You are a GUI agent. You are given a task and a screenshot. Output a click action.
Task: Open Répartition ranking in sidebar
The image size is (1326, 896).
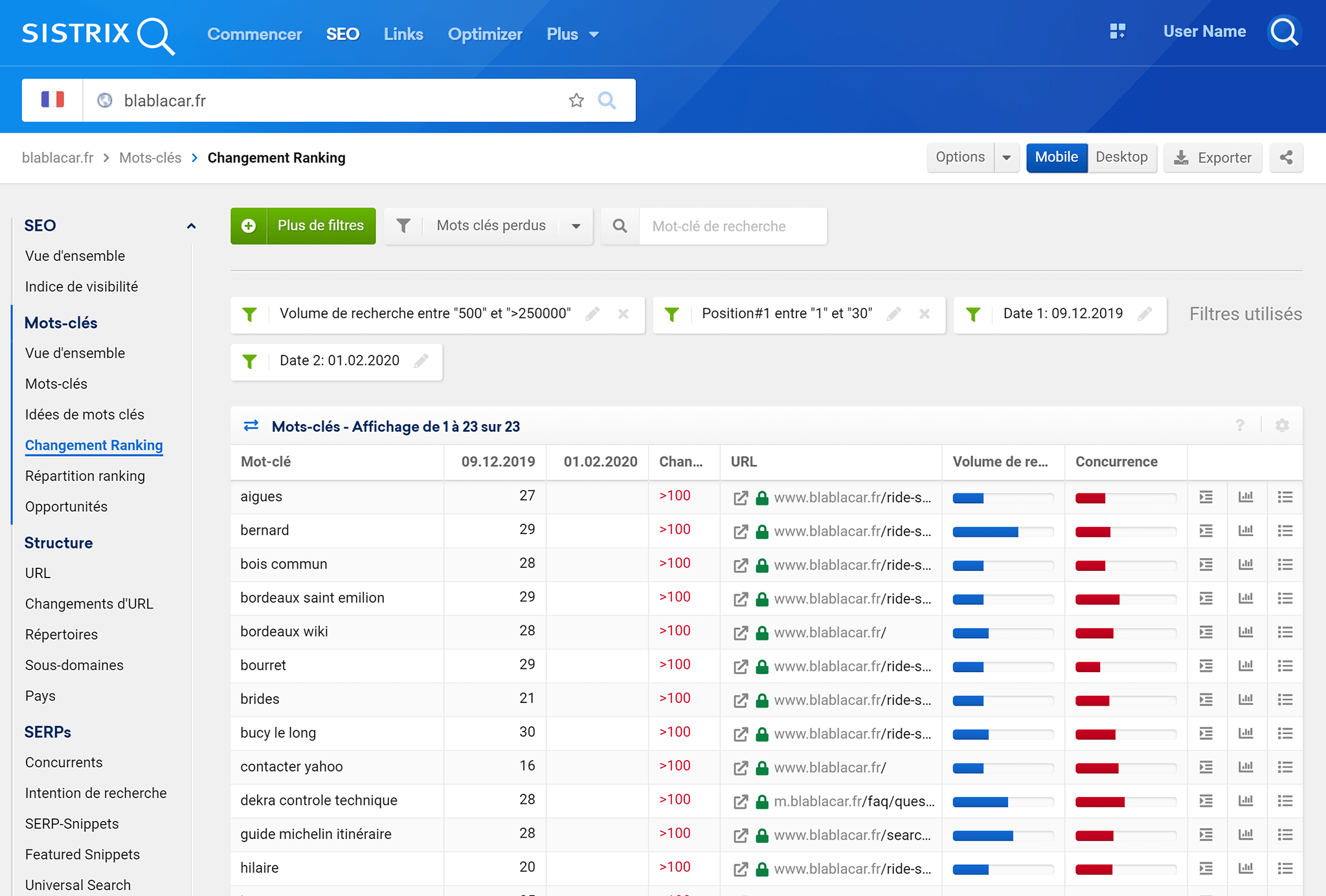85,476
